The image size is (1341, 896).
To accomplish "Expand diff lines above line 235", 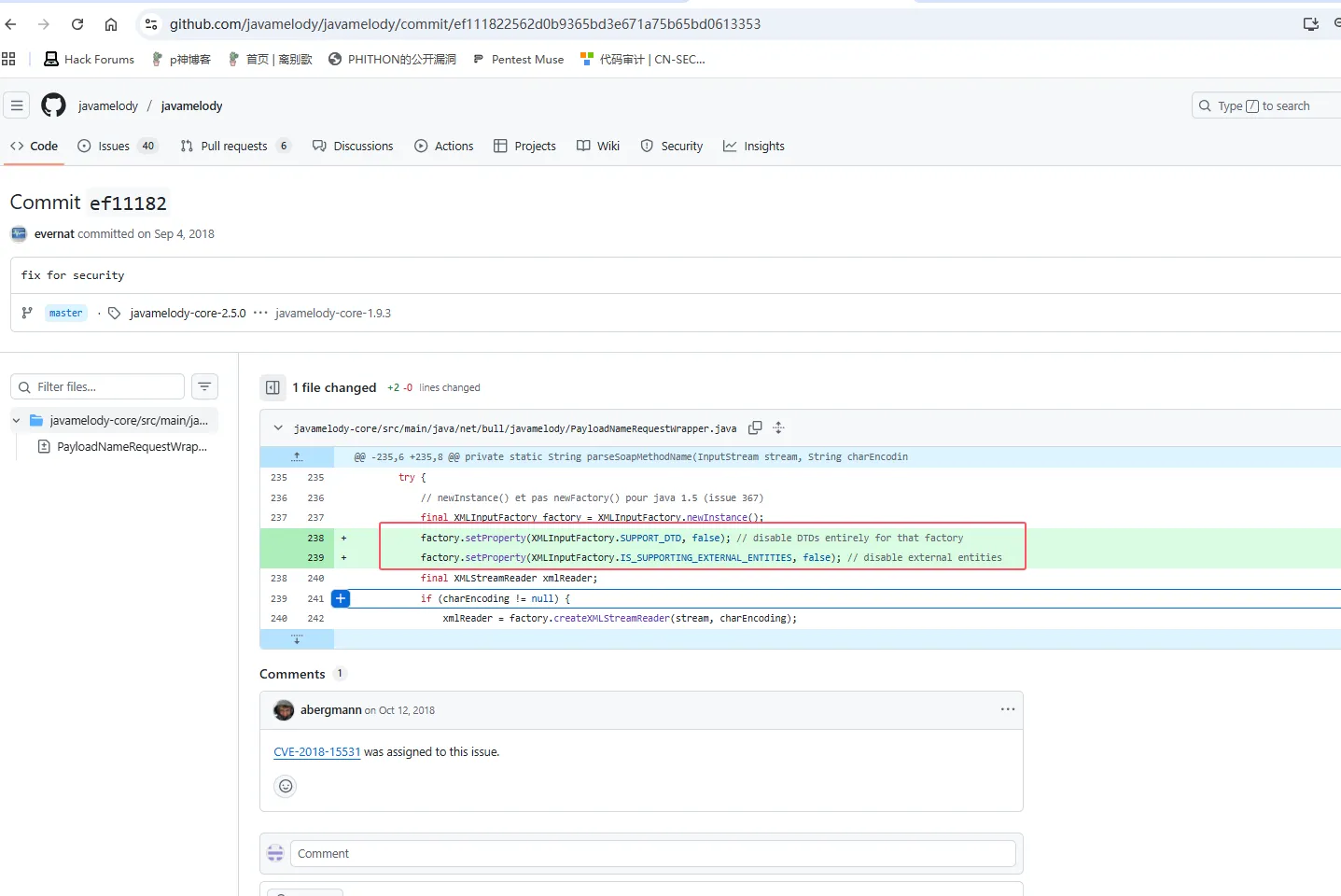I will click(297, 456).
